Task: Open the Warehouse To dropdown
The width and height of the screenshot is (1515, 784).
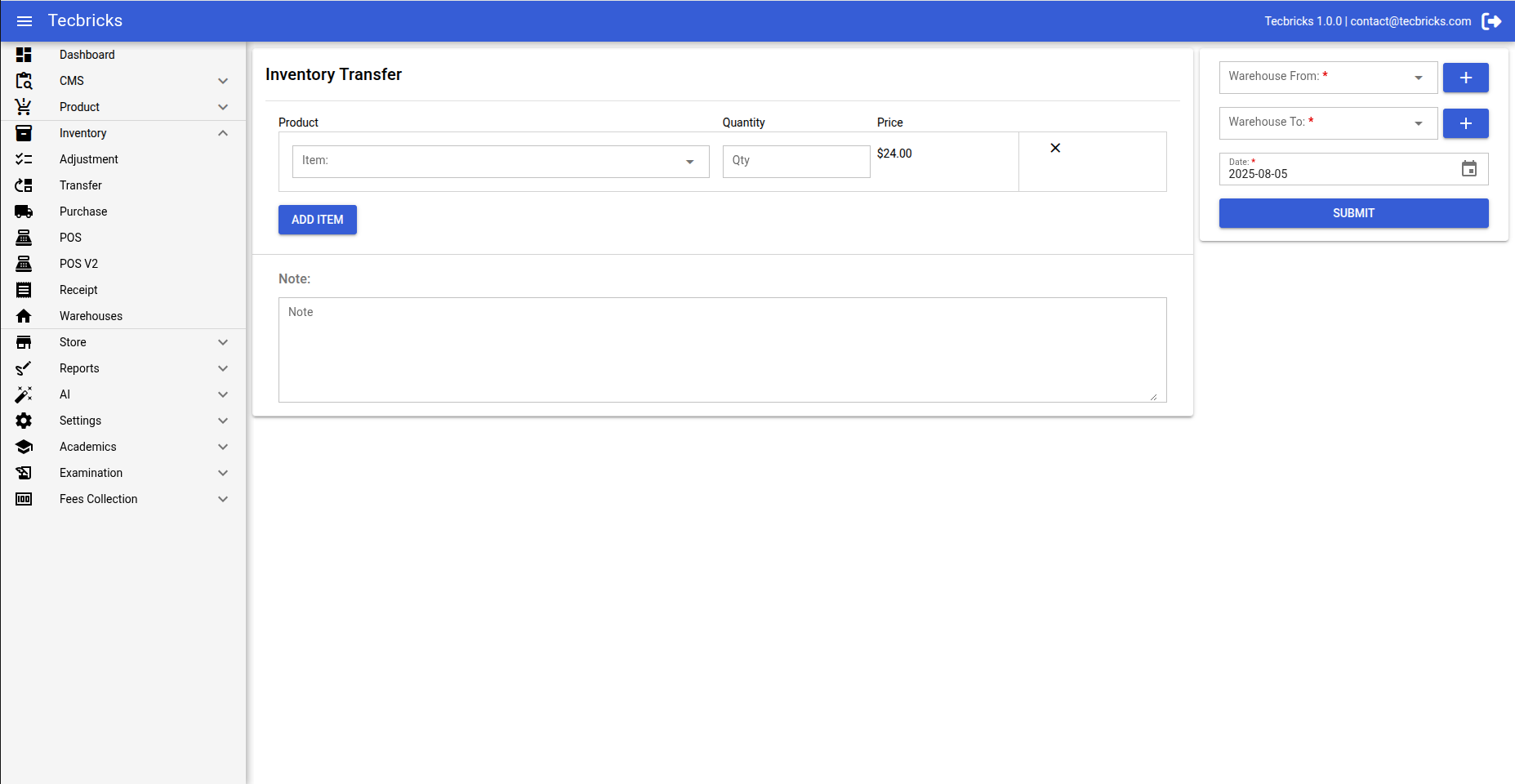Action: point(1328,123)
